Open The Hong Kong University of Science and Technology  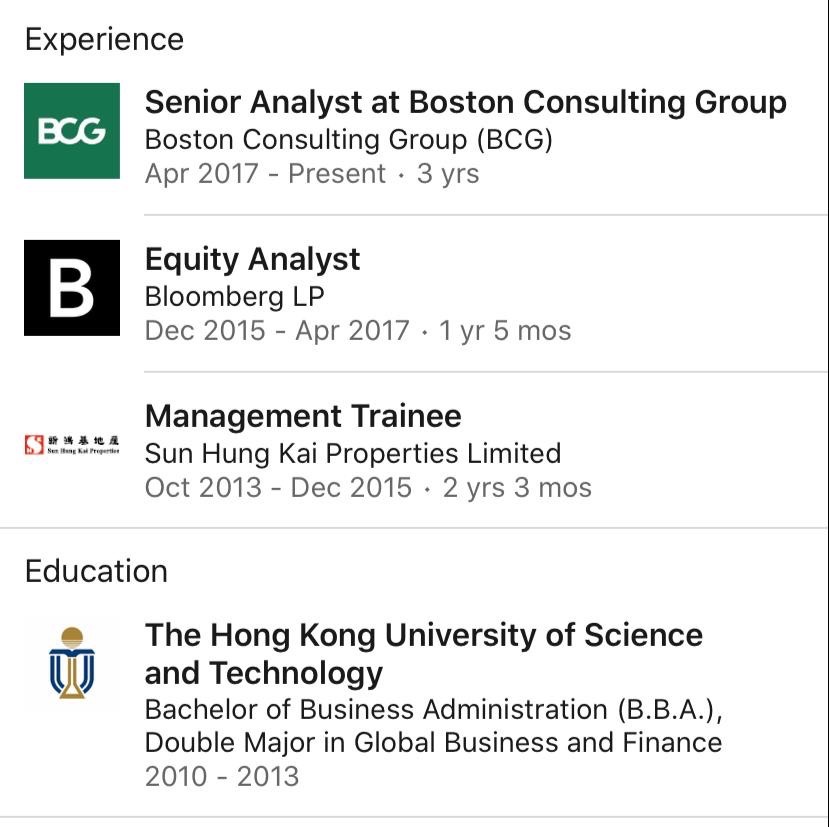pyautogui.click(x=423, y=653)
